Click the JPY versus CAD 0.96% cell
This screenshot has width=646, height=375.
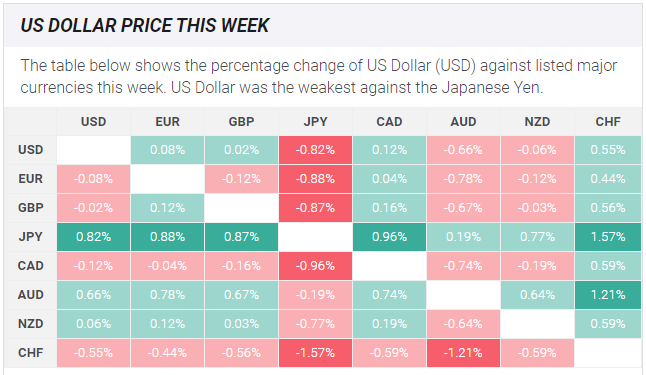389,237
